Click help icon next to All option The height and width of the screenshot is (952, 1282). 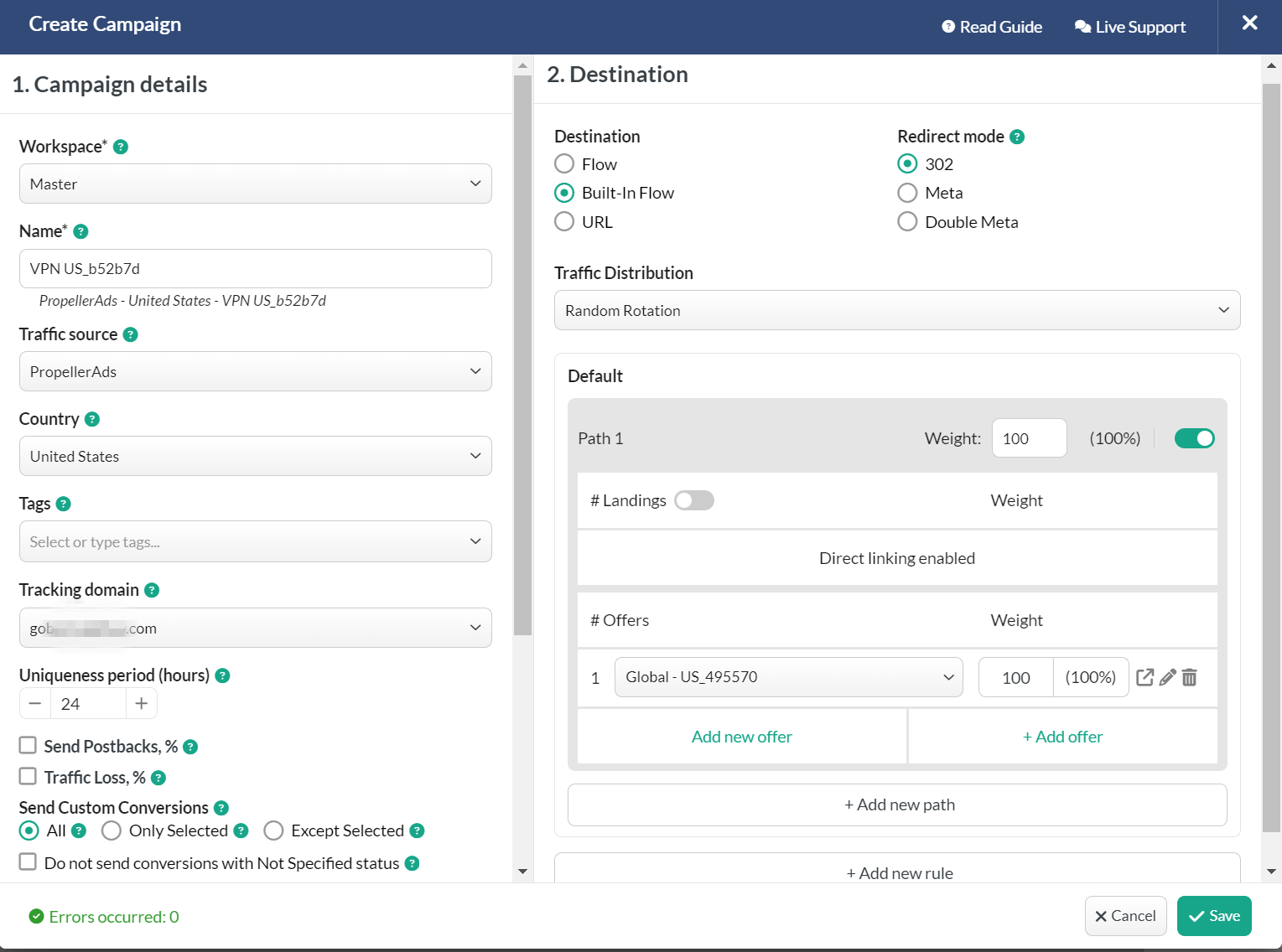tap(79, 830)
